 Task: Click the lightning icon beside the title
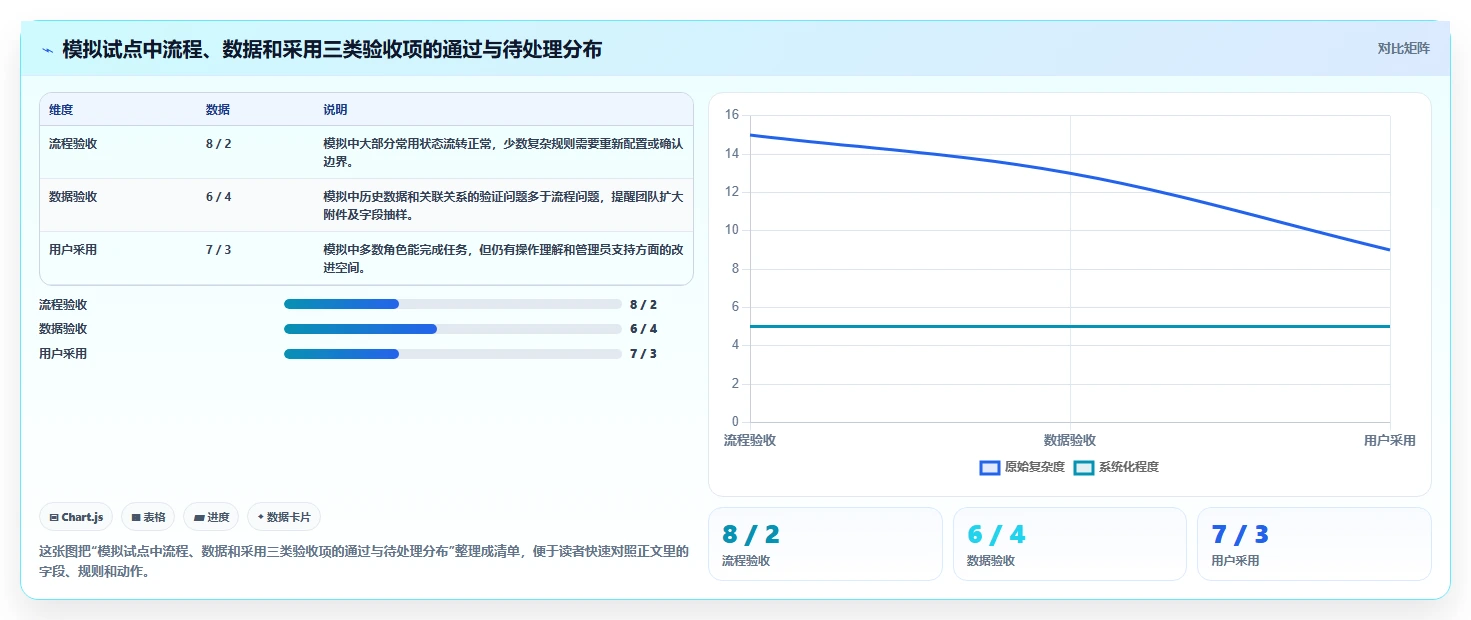click(x=47, y=49)
